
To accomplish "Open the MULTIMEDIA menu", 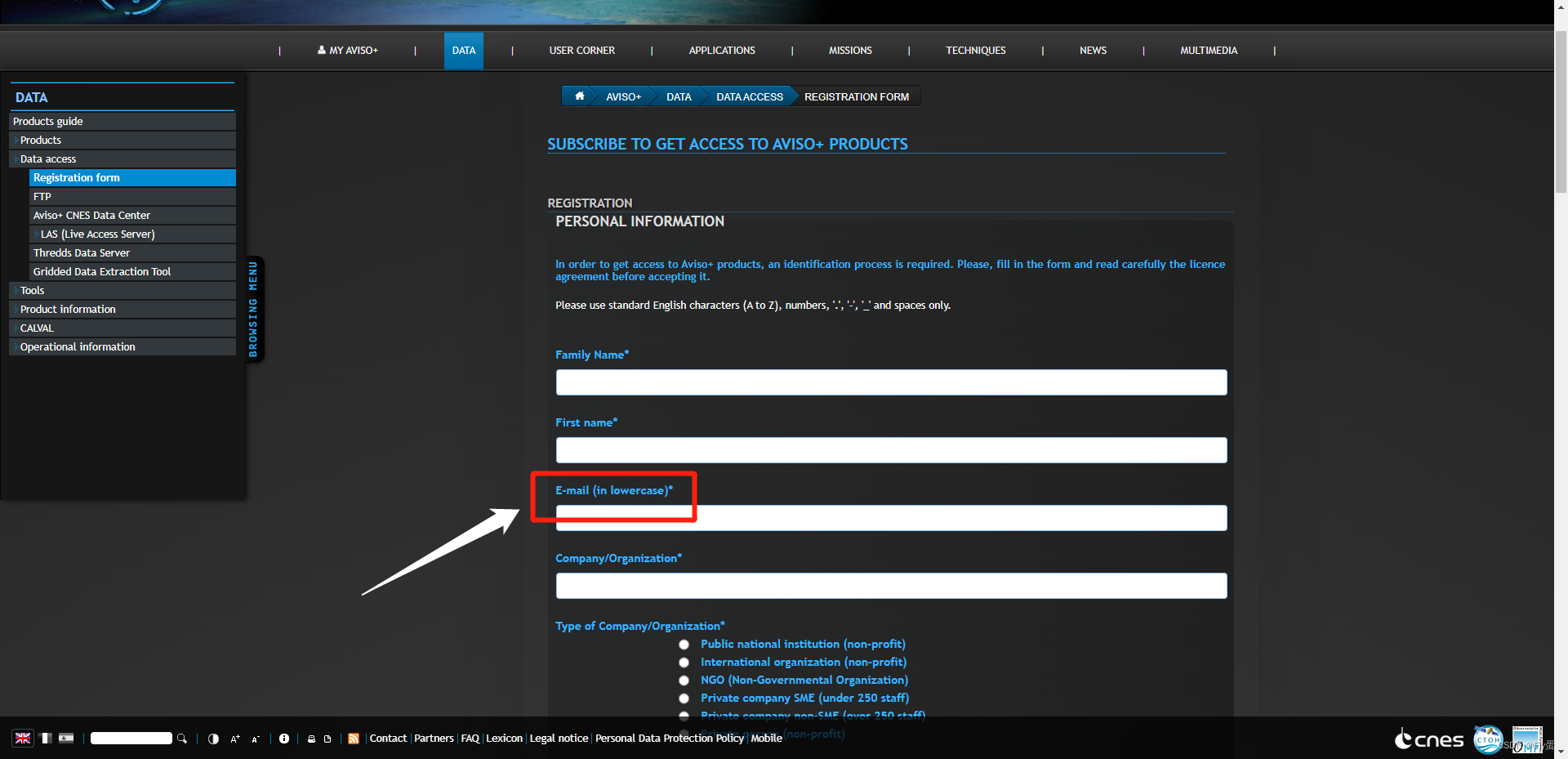I will pos(1209,51).
